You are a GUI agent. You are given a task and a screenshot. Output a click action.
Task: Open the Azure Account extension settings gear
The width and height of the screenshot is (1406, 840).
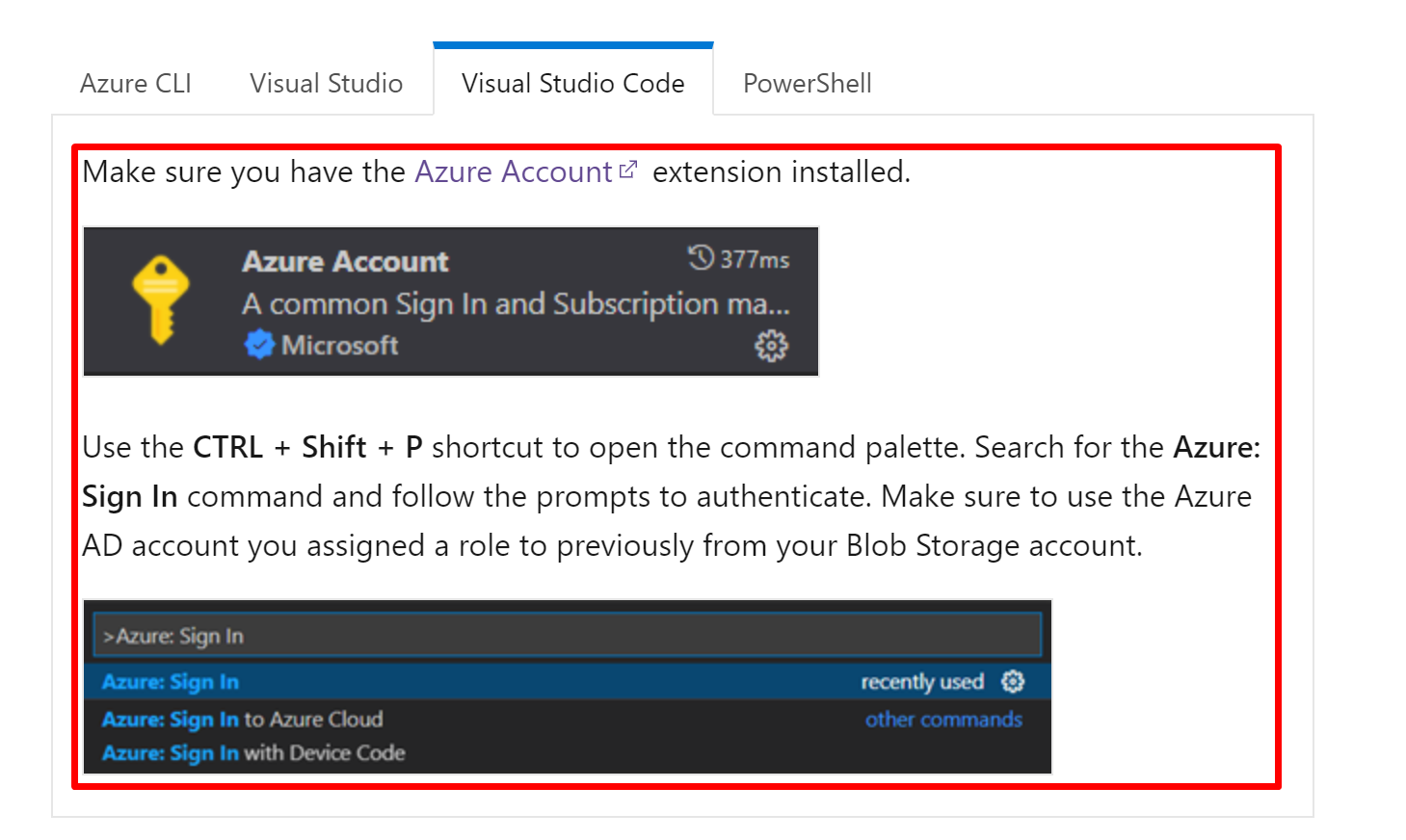(771, 345)
